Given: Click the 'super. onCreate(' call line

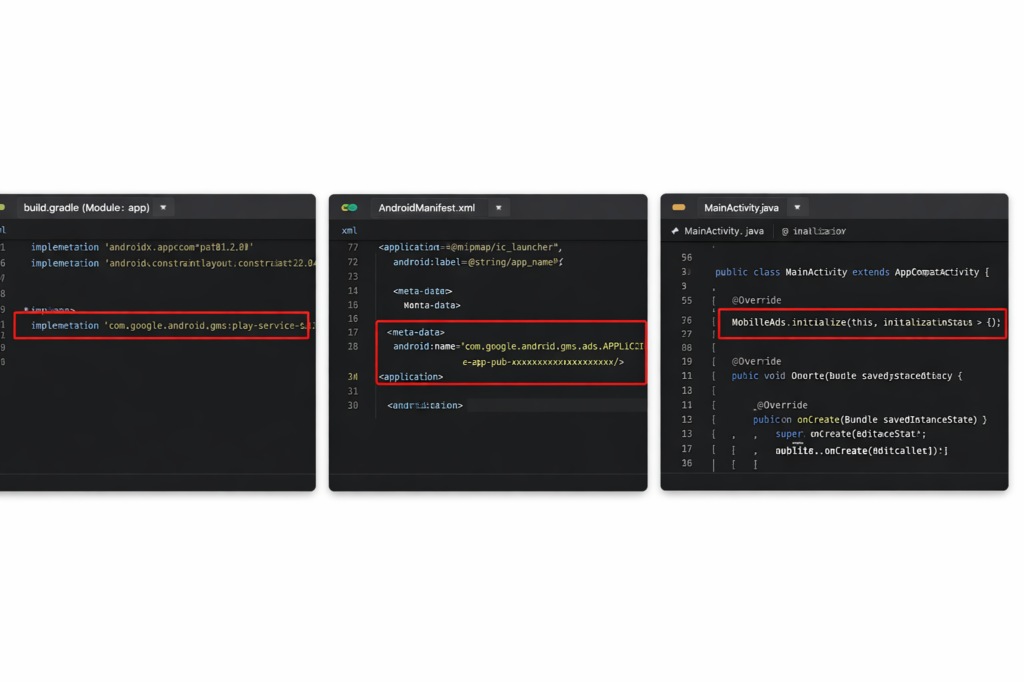Looking at the screenshot, I should 851,434.
